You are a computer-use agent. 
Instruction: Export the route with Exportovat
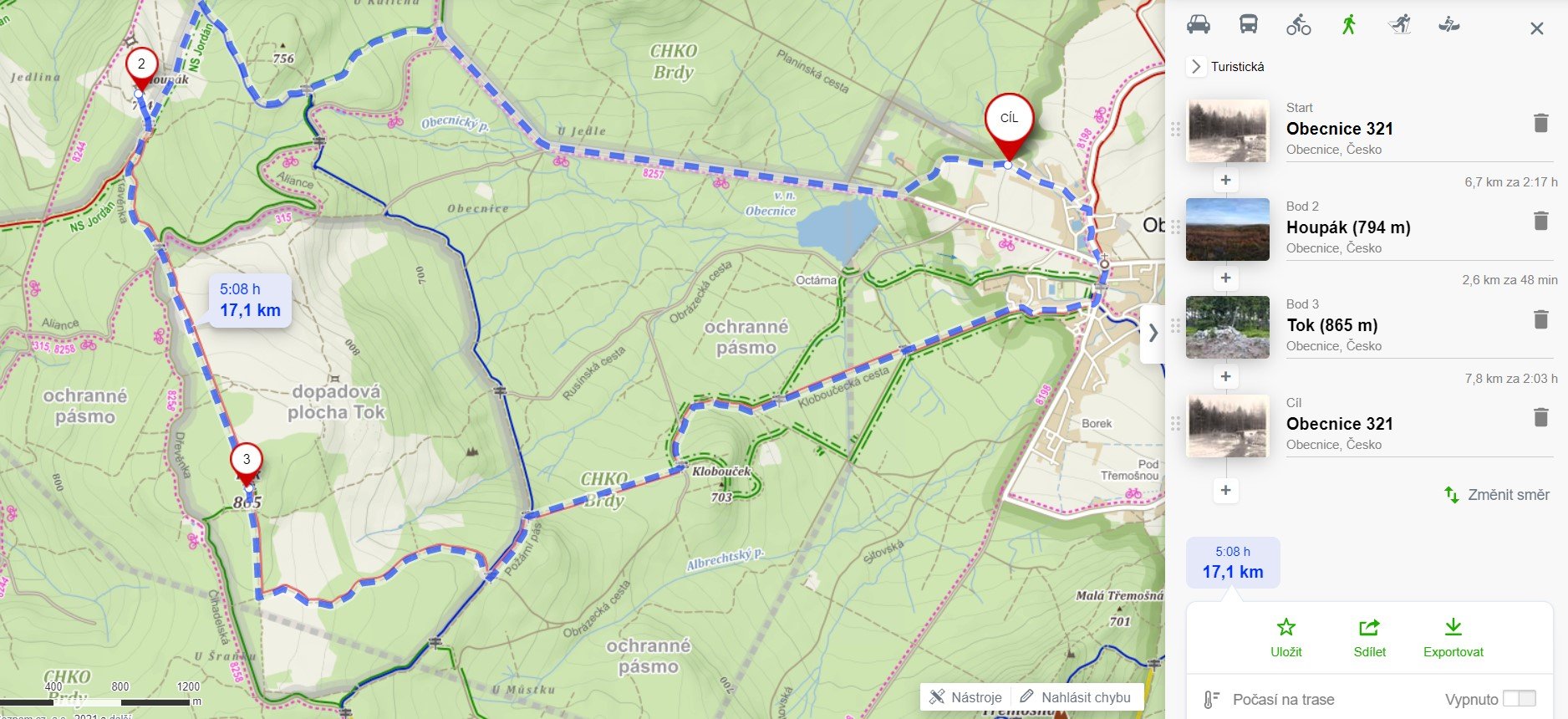point(1453,638)
